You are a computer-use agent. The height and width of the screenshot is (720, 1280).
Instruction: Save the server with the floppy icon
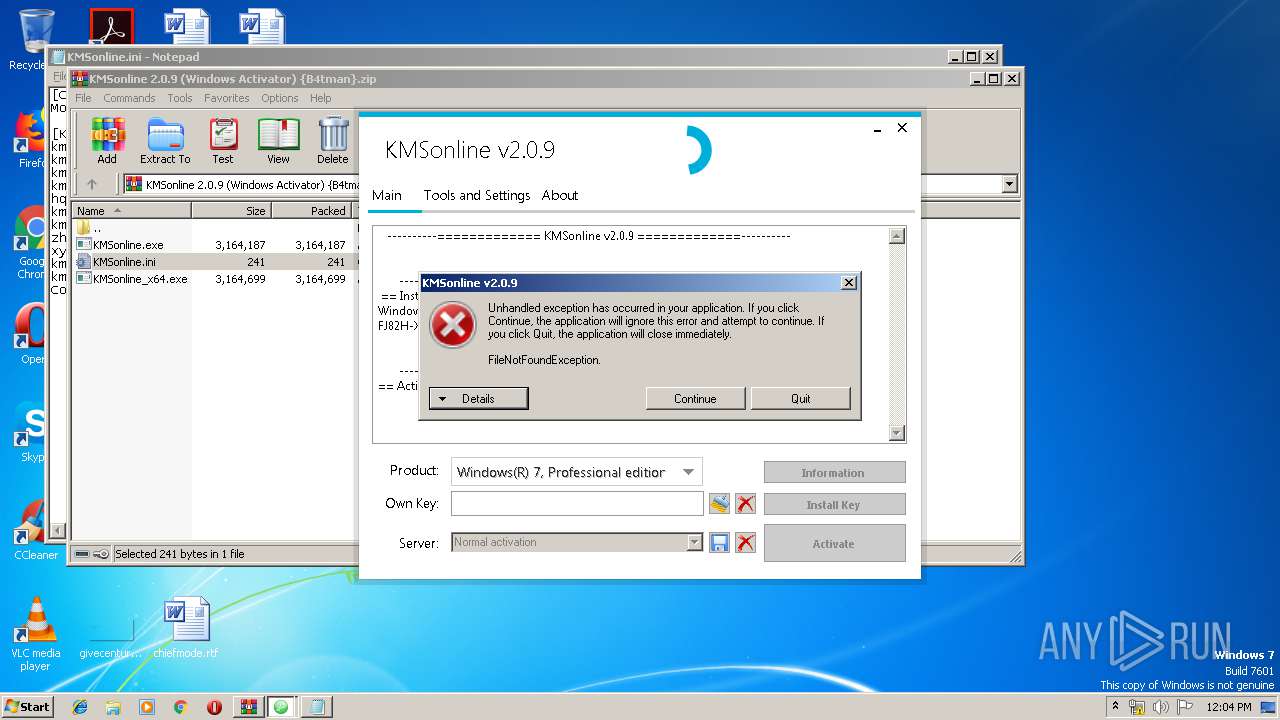[x=719, y=543]
